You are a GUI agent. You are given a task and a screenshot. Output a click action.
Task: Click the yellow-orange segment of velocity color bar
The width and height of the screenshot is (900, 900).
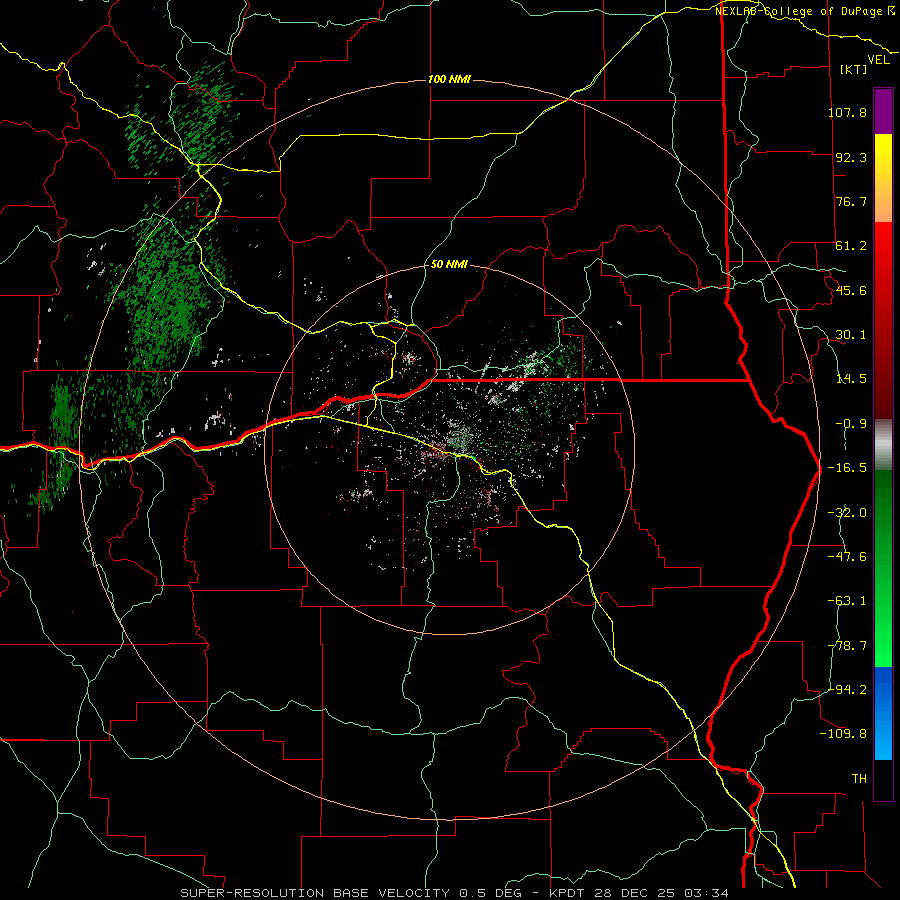pyautogui.click(x=883, y=178)
